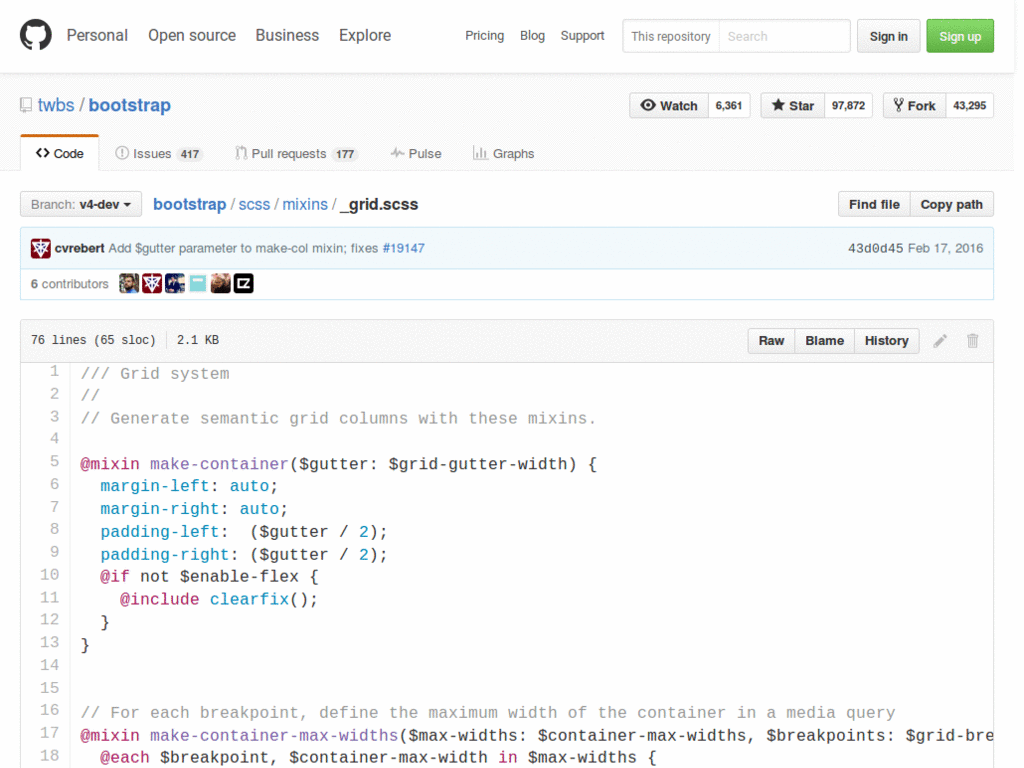Select line number 1
This screenshot has height=768, width=1024.
54,372
